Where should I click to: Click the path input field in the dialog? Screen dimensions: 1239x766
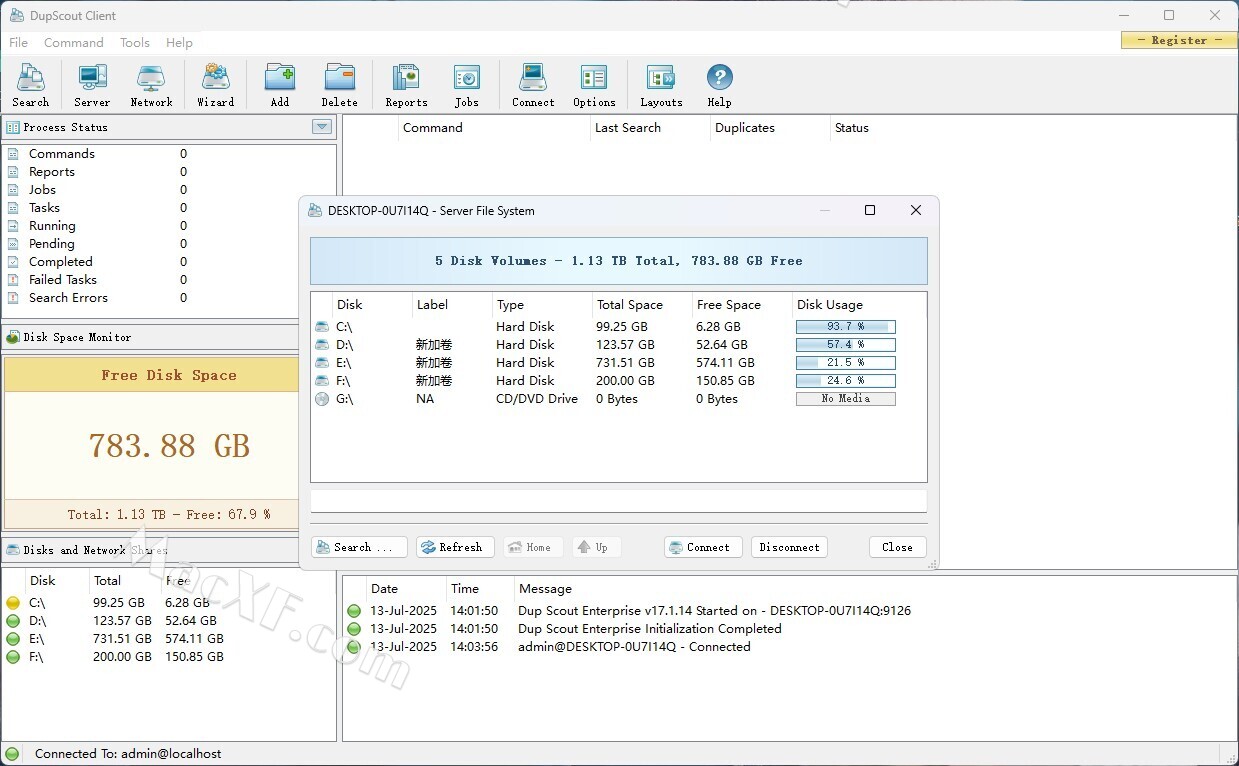pyautogui.click(x=618, y=501)
